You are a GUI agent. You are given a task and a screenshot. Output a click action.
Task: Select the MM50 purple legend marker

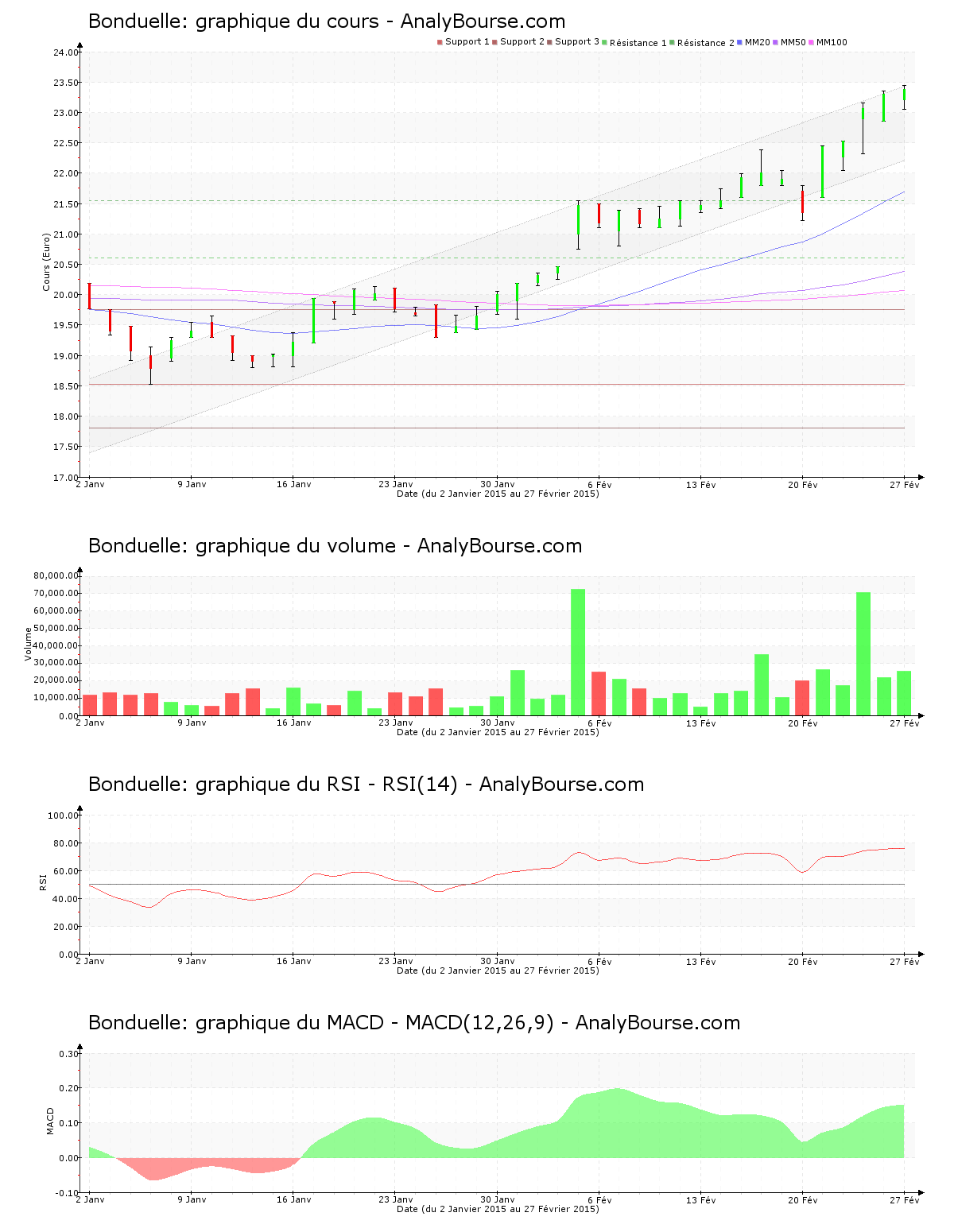click(776, 42)
